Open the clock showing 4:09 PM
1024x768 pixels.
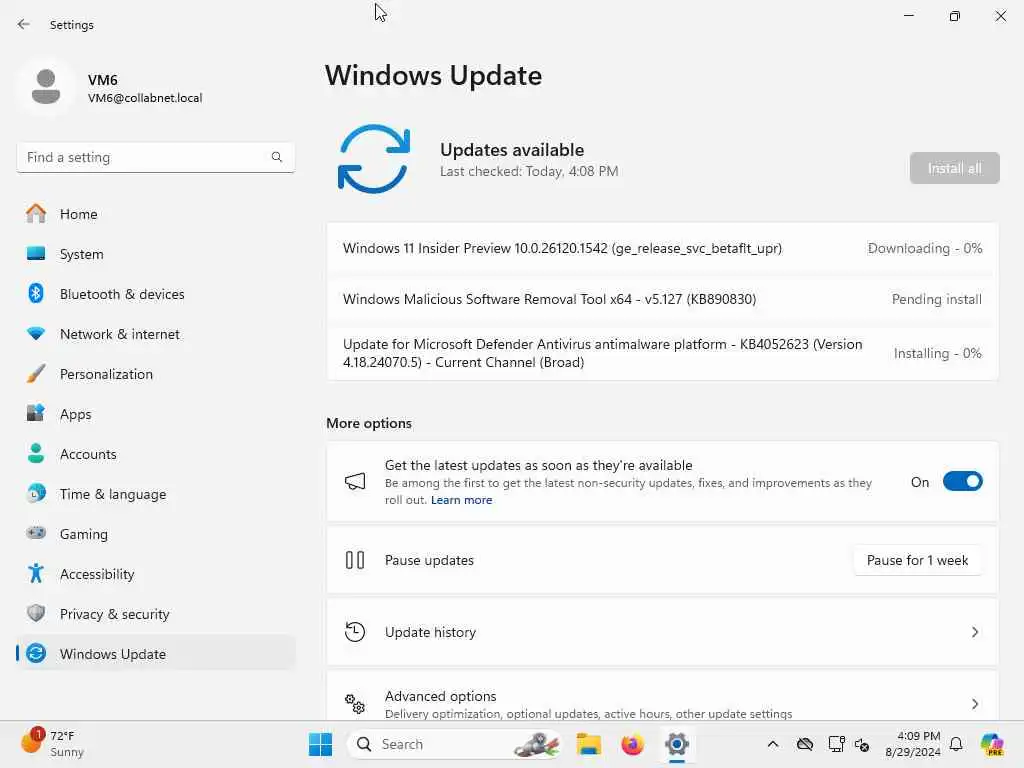913,744
